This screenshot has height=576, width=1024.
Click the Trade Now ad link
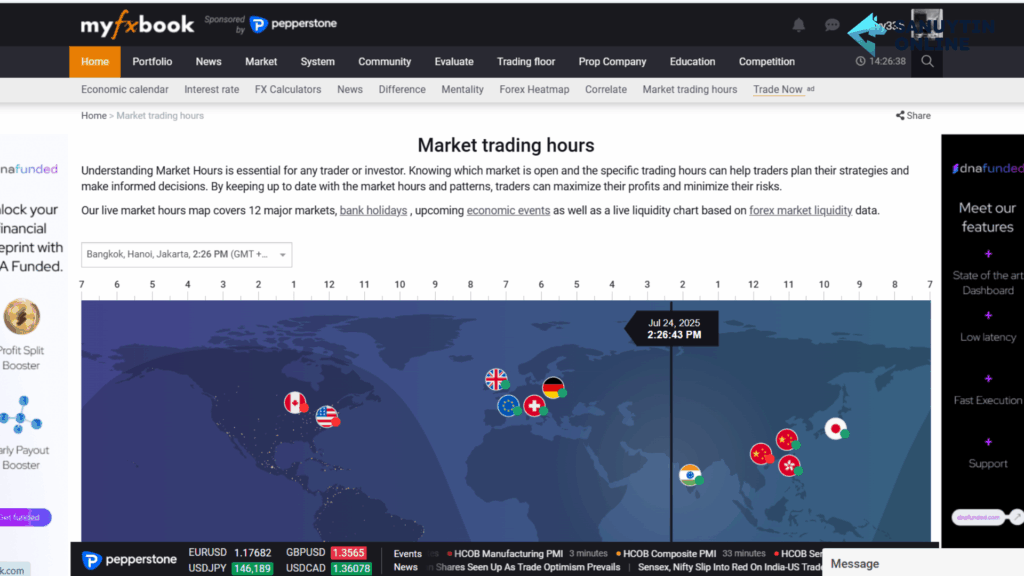(x=778, y=89)
